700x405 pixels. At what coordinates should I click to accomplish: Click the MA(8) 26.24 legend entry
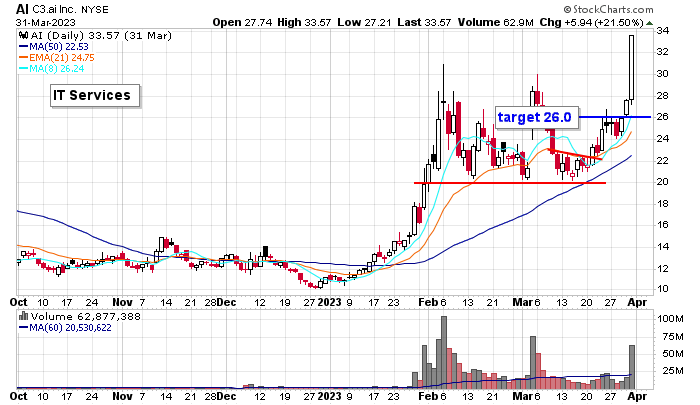pyautogui.click(x=51, y=68)
